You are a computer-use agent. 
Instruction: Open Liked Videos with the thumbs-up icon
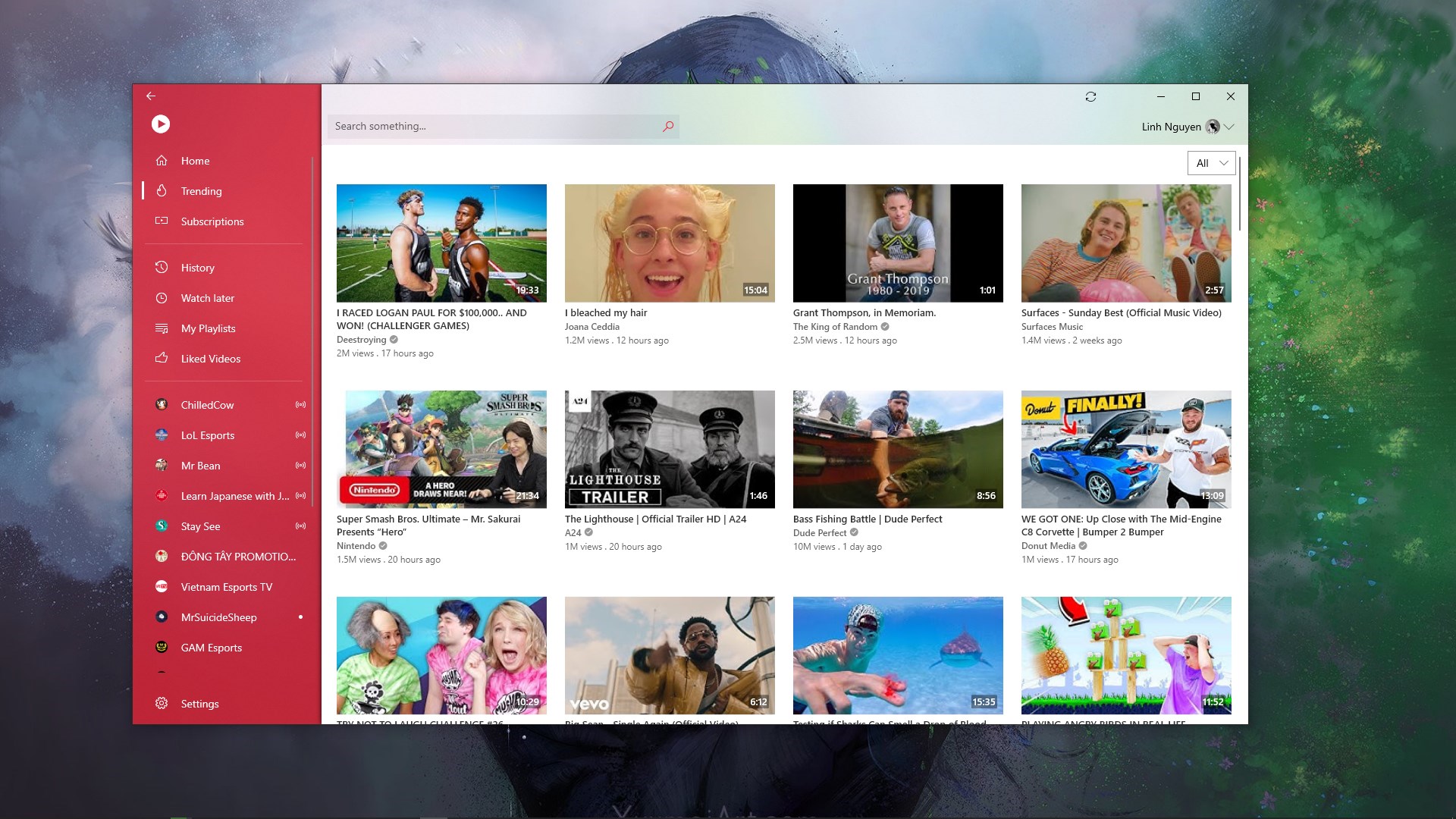point(161,358)
